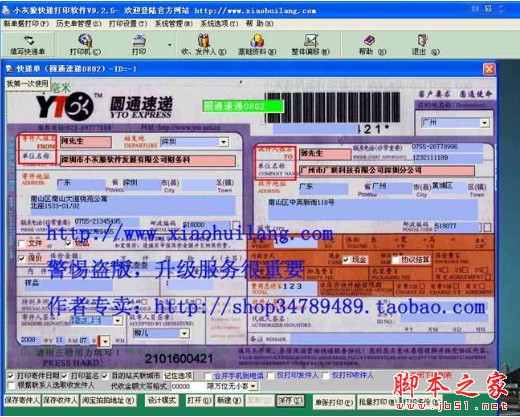Click recipient name field 邹先生
This screenshot has width=520, height=417.
(325, 154)
